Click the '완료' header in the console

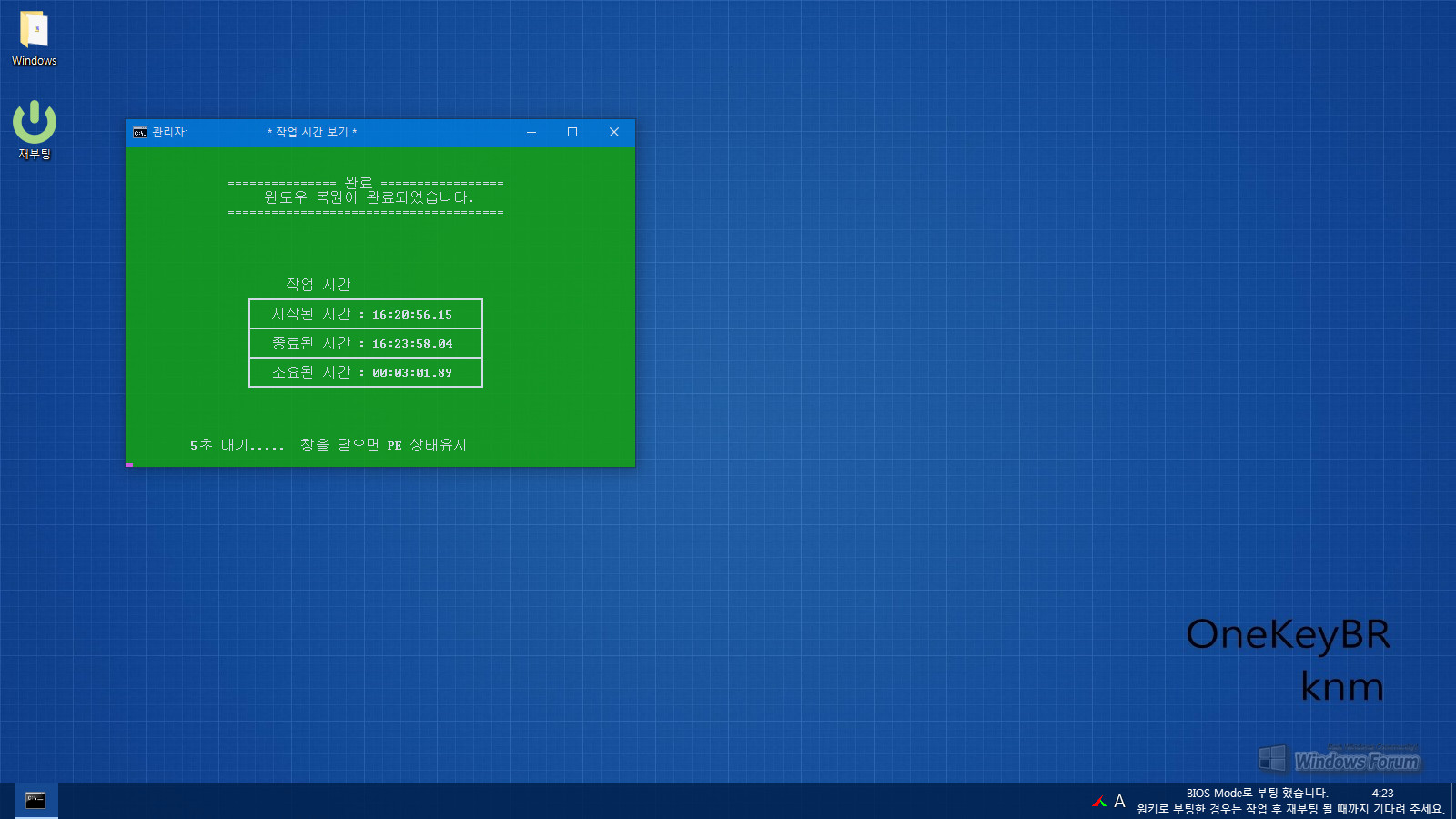tap(359, 182)
